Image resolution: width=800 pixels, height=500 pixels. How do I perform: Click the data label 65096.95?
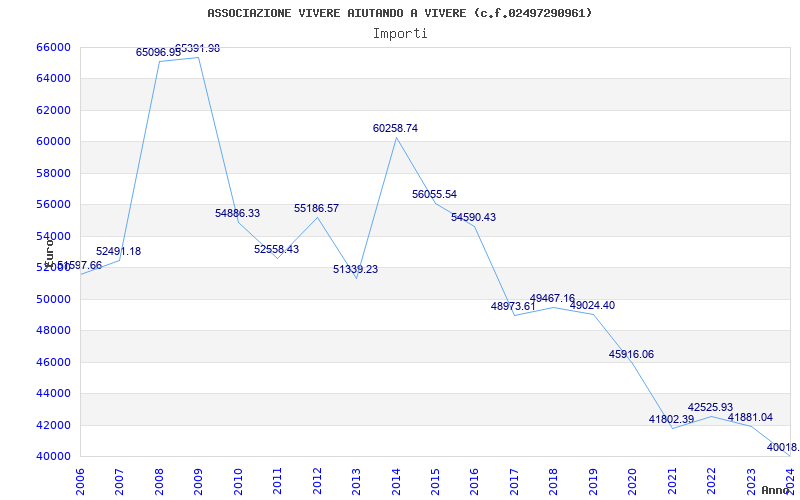pos(158,52)
